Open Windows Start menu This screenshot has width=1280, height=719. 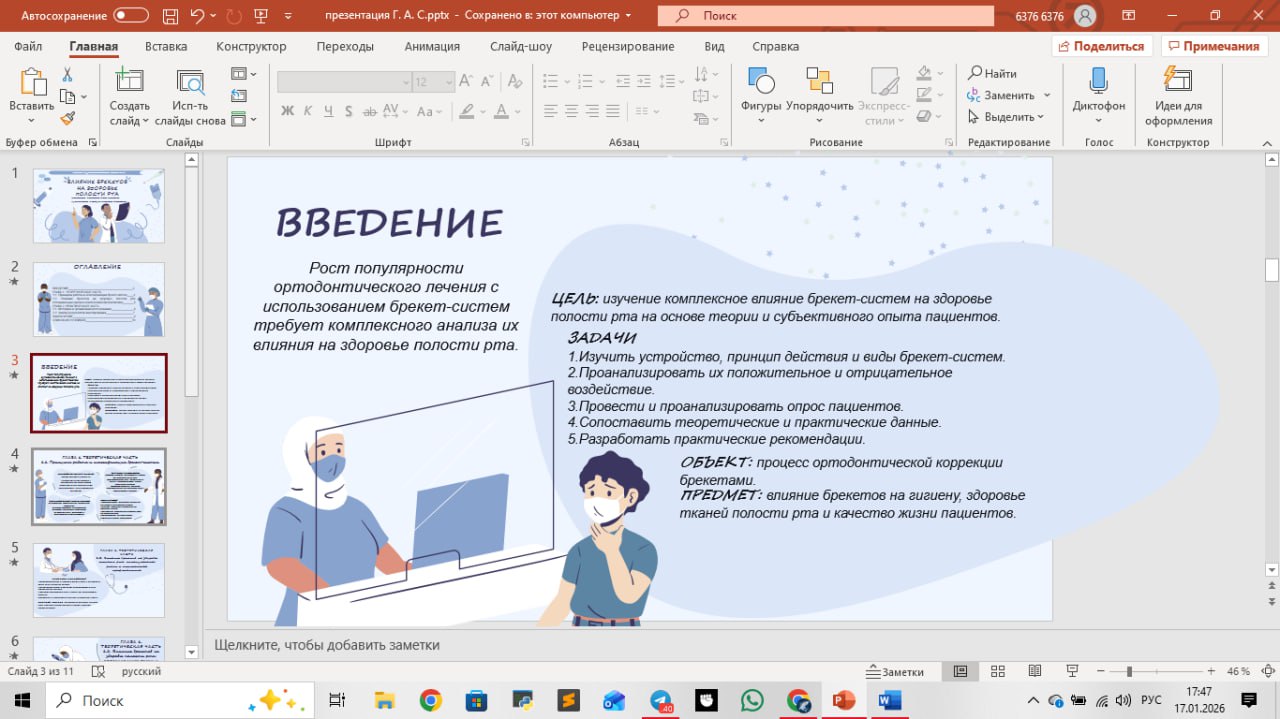click(x=21, y=700)
